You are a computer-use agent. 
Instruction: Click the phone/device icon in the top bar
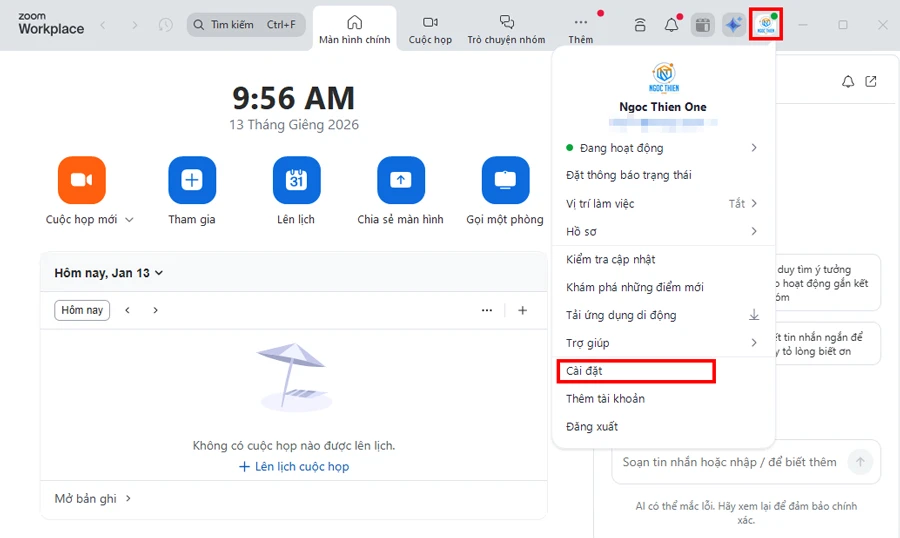pos(640,25)
